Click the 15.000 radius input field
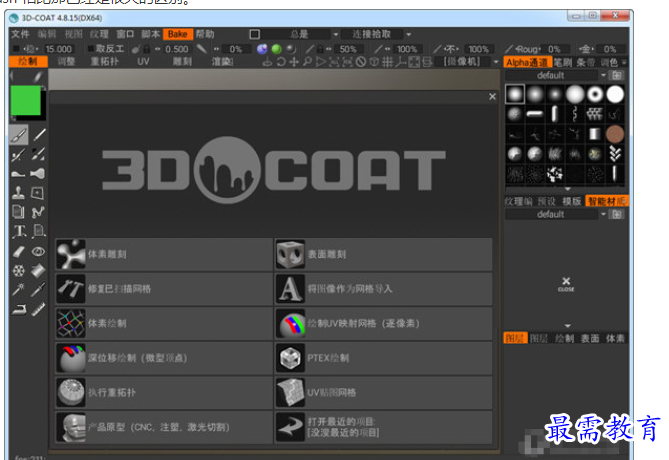Screen dimensions: 669x460 [x=58, y=49]
